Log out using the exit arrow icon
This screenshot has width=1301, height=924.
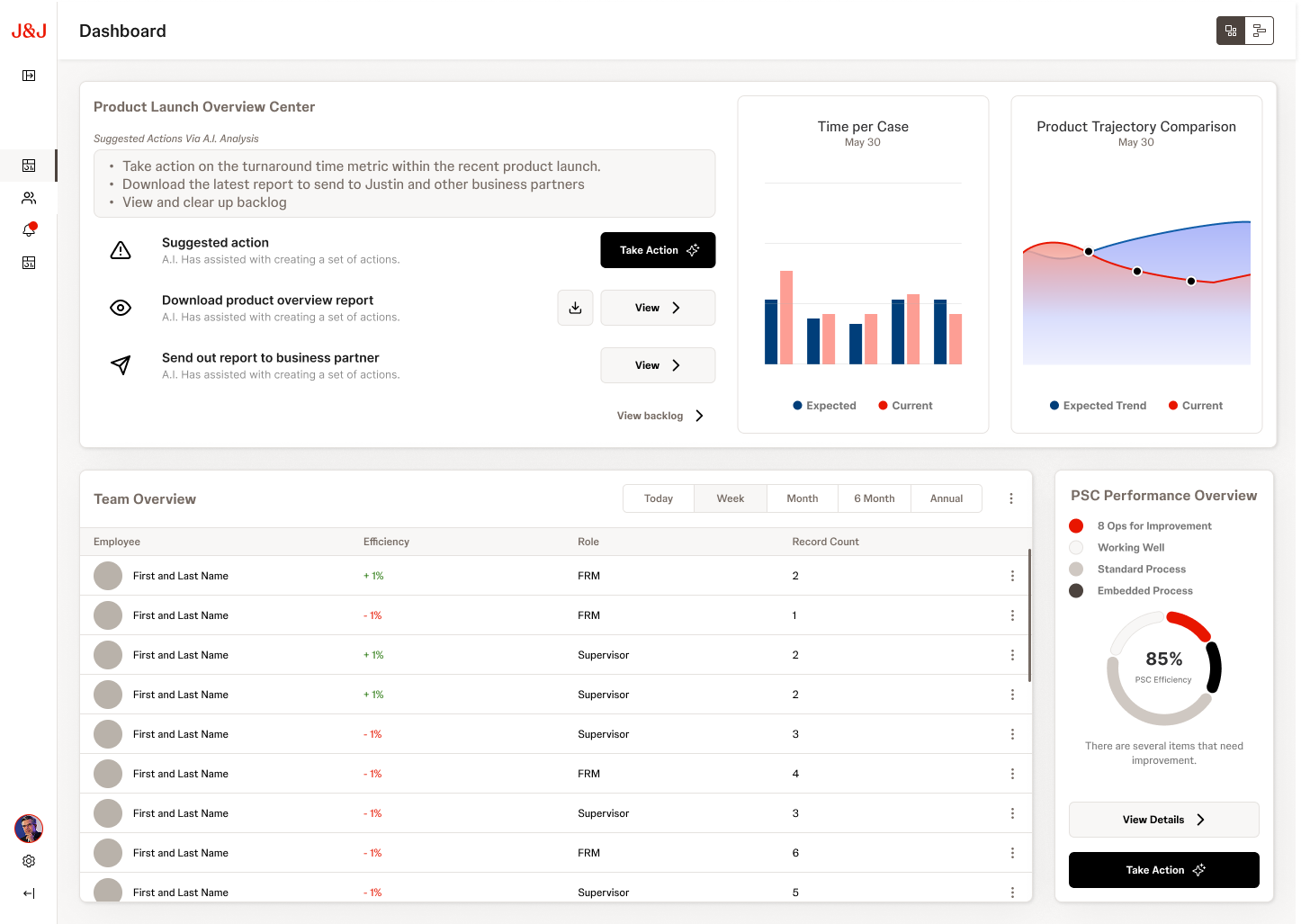(28, 893)
